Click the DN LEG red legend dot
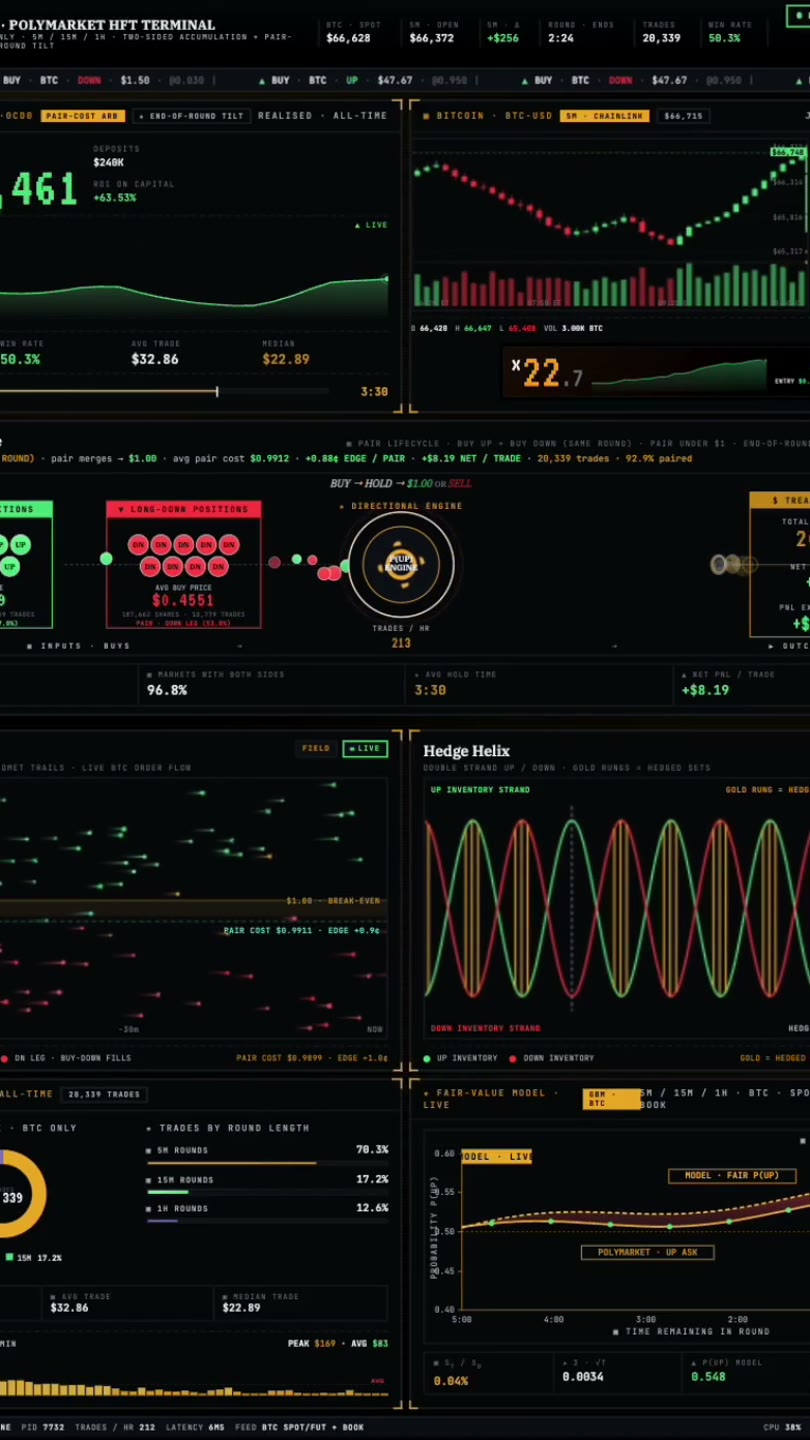810x1440 pixels. (4, 1058)
